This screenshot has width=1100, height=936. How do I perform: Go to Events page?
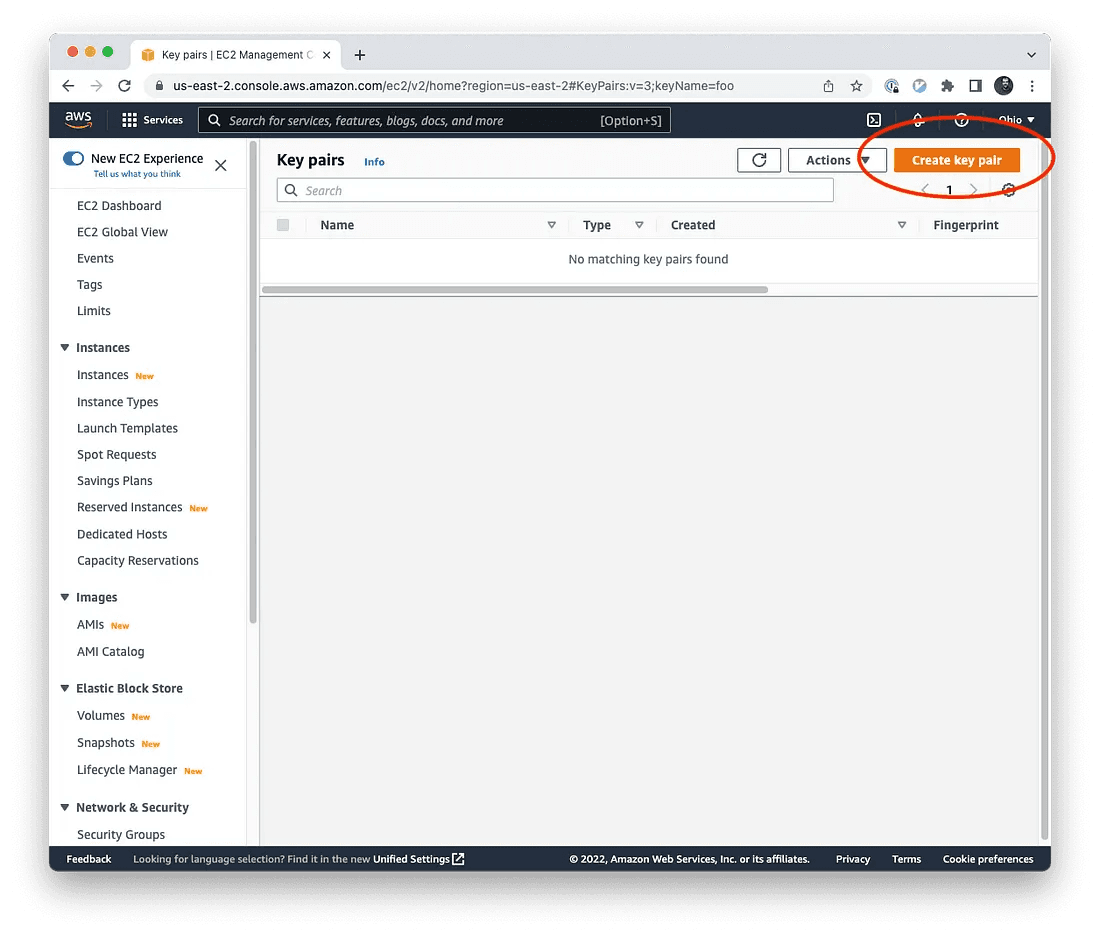[95, 258]
